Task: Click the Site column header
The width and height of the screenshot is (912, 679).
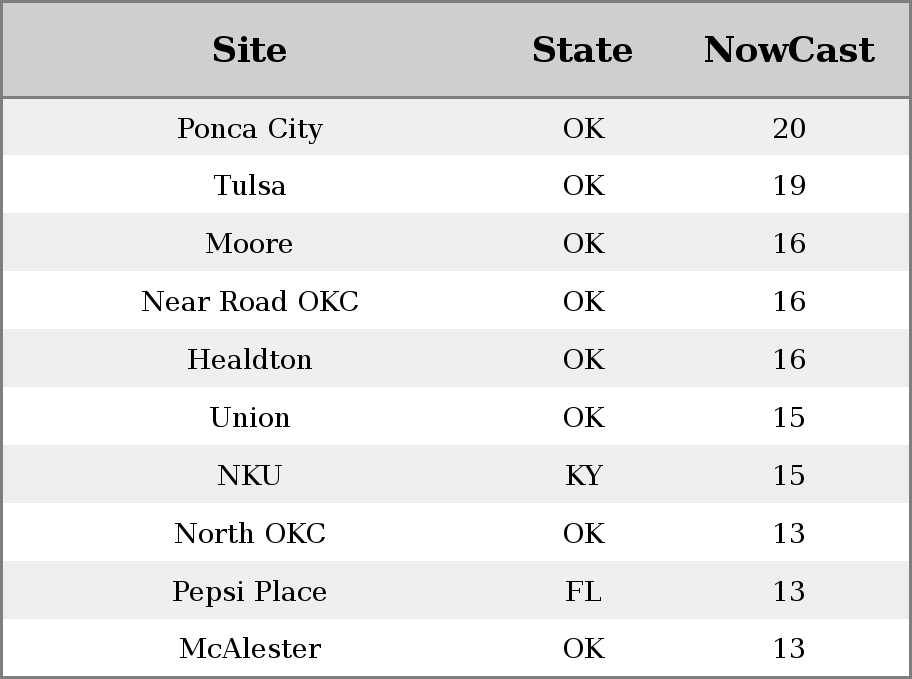Action: (x=250, y=50)
